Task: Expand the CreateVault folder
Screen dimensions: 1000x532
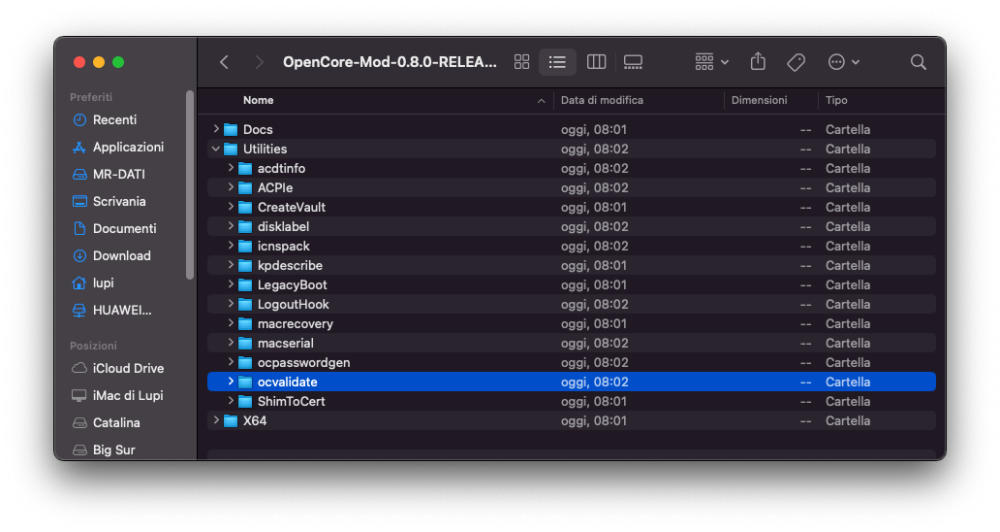Action: 230,207
